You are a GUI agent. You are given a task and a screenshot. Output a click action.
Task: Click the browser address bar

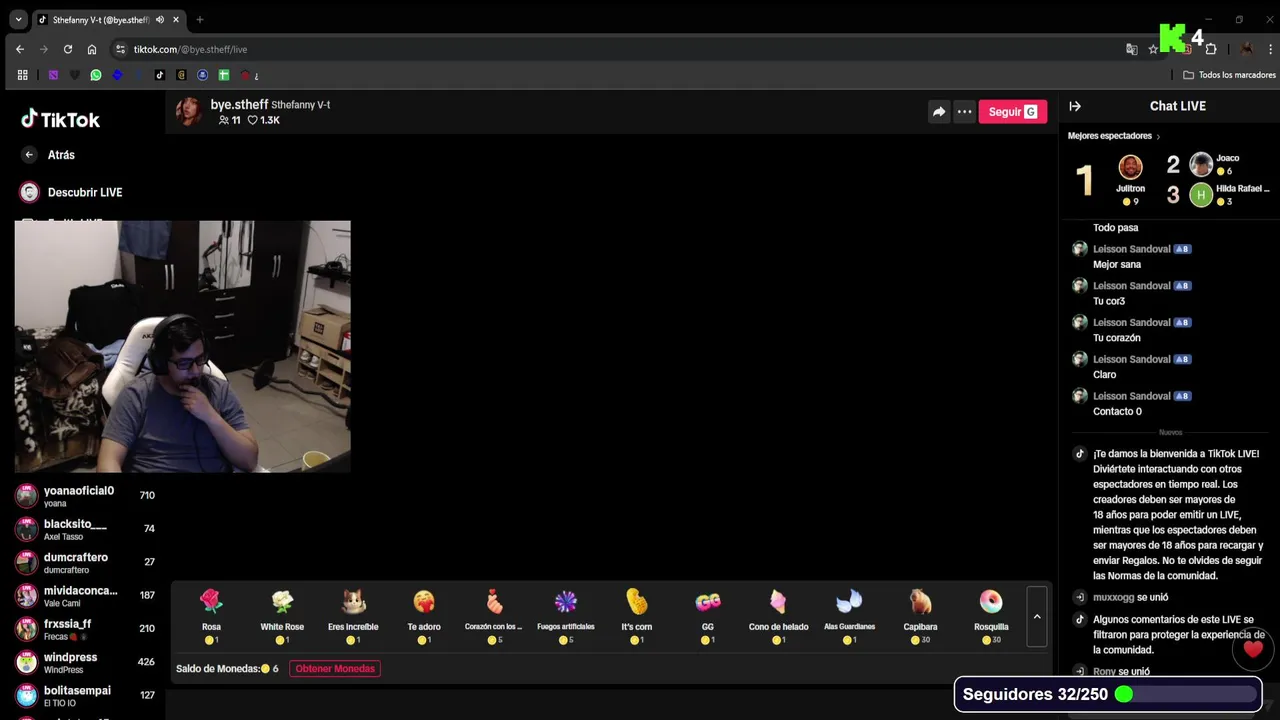[620, 49]
